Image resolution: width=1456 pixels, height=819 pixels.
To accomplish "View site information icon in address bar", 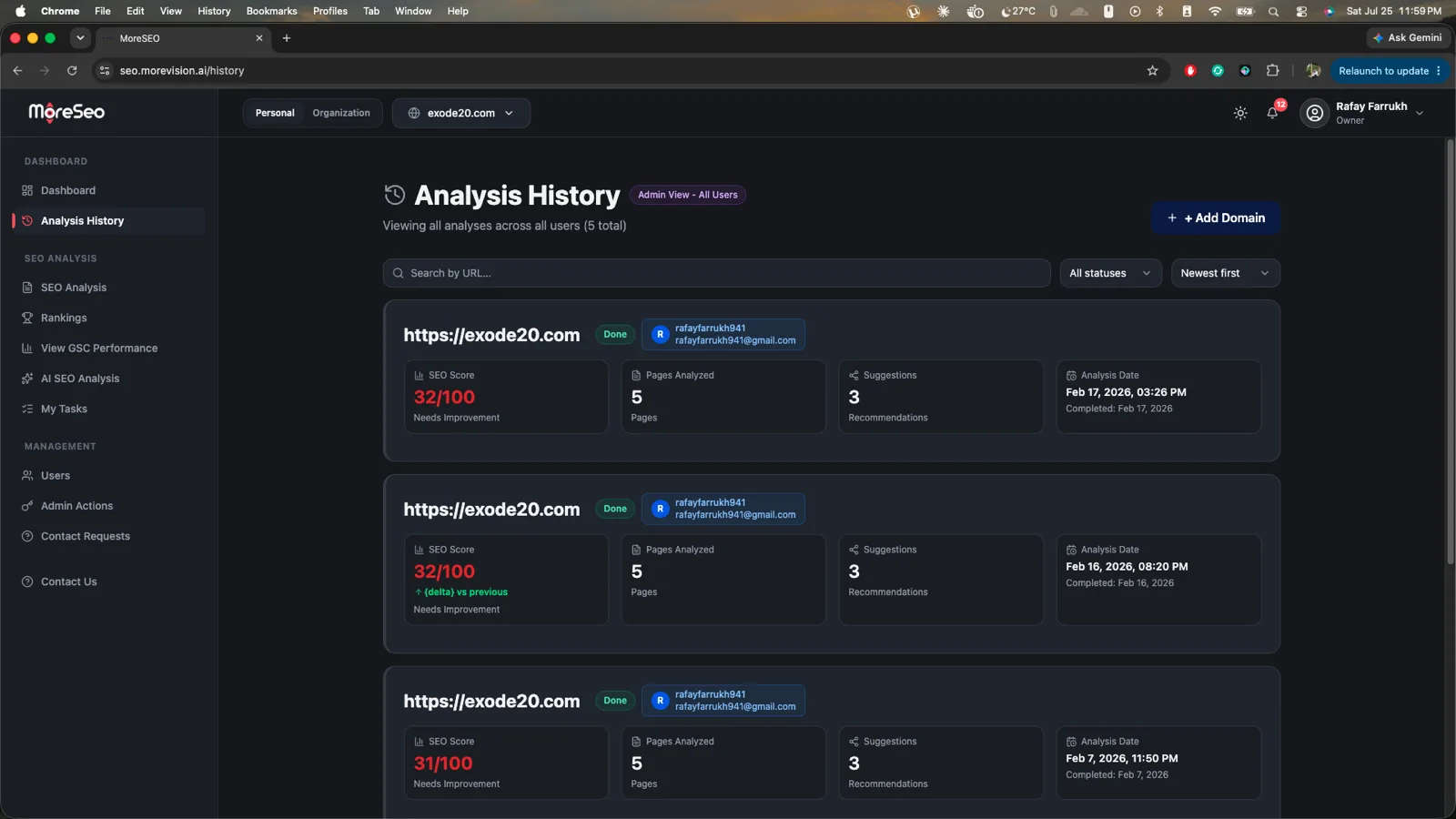I will 105,70.
